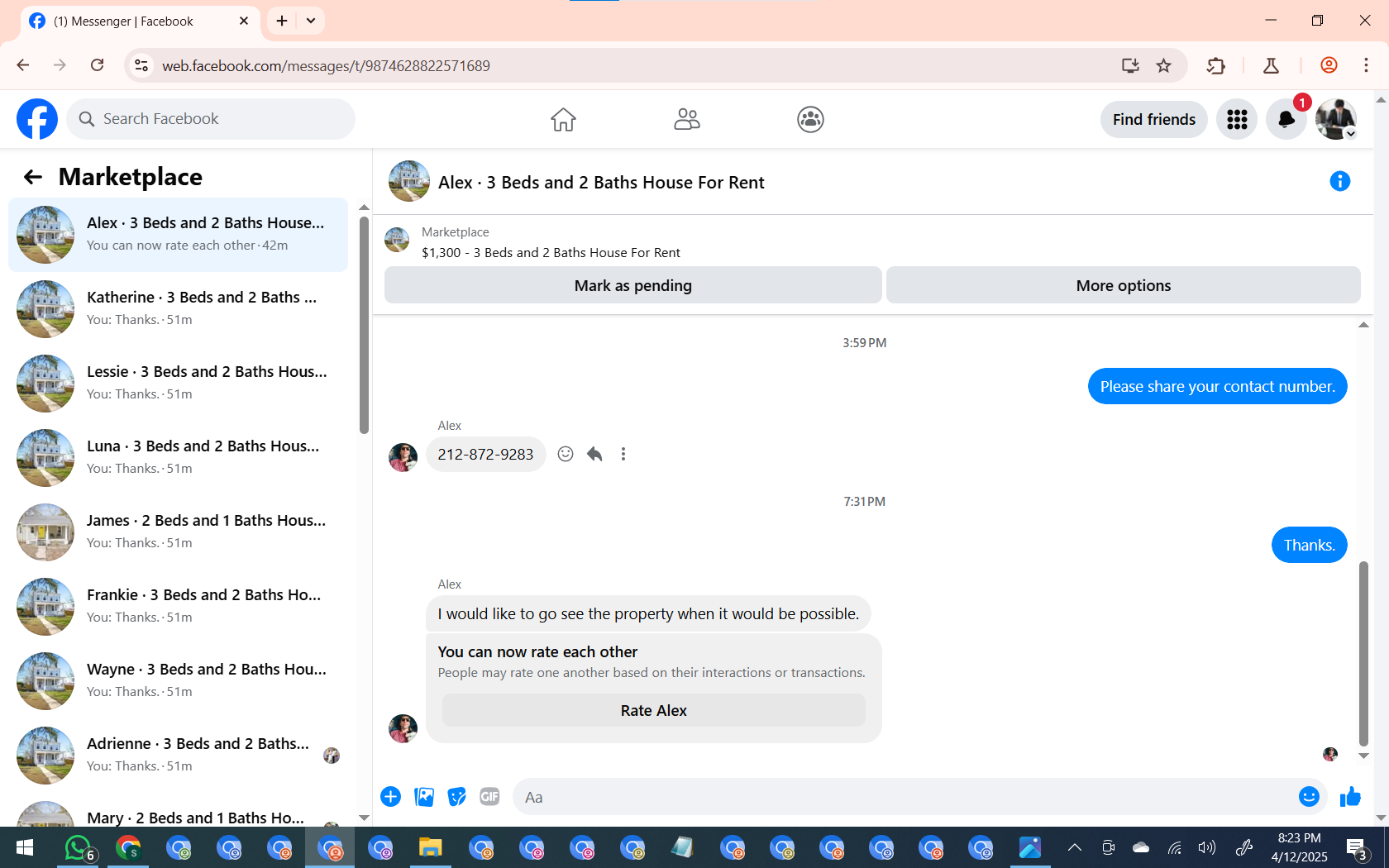1389x868 pixels.
Task: Open the notifications bell
Action: coord(1286,120)
